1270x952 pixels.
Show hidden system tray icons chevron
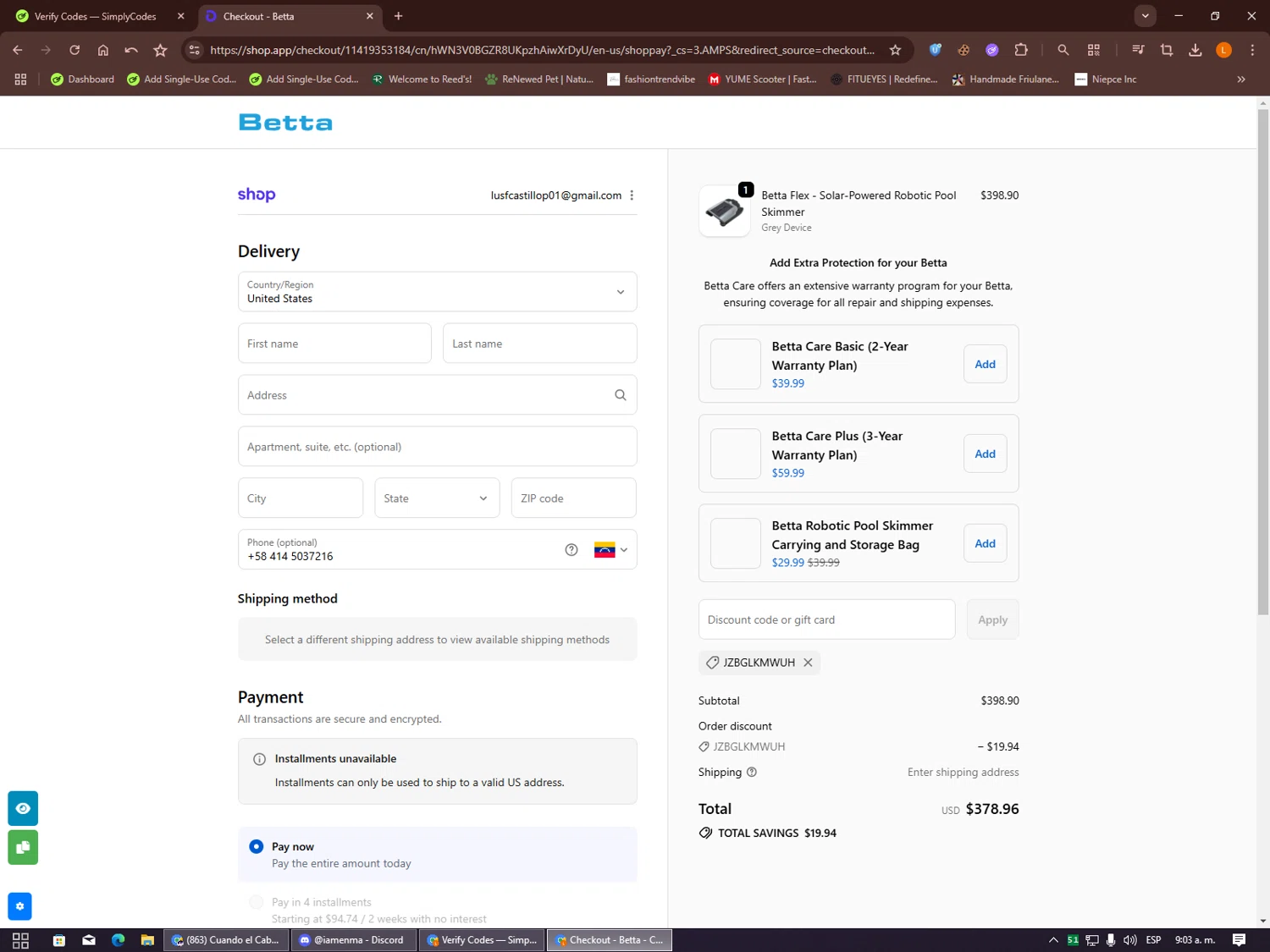coord(1053,940)
